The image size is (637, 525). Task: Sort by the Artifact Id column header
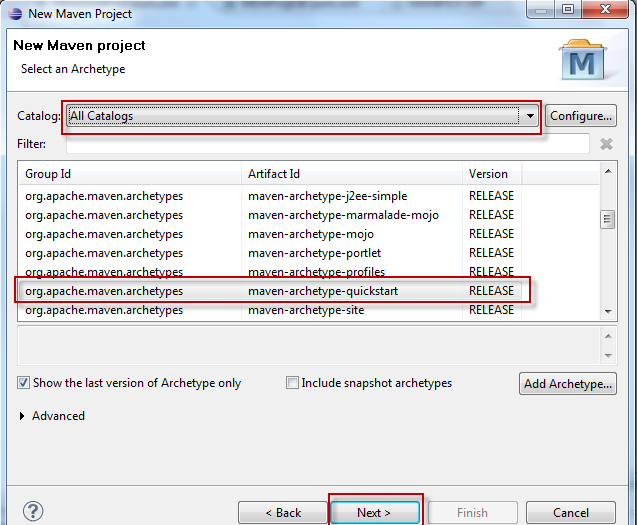352,174
